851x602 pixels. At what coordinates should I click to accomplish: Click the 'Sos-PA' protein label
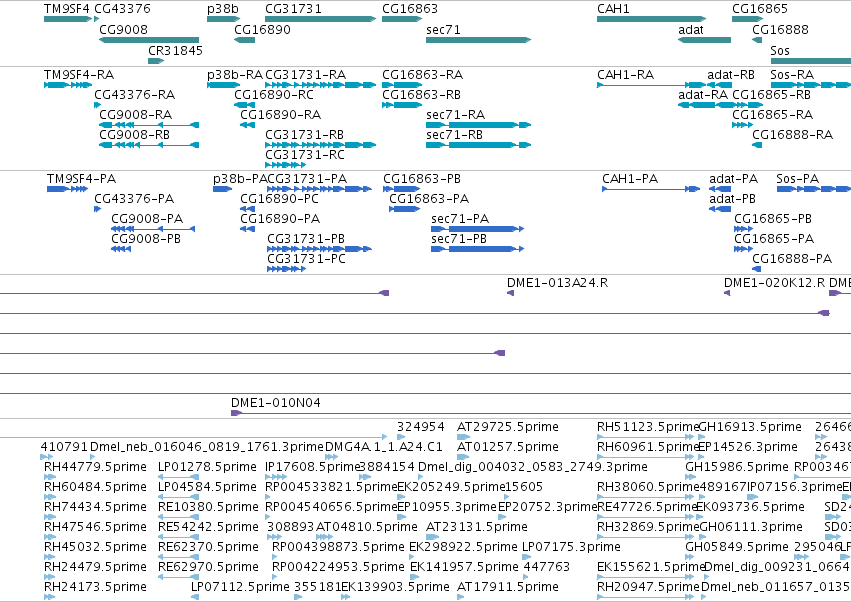[797, 179]
